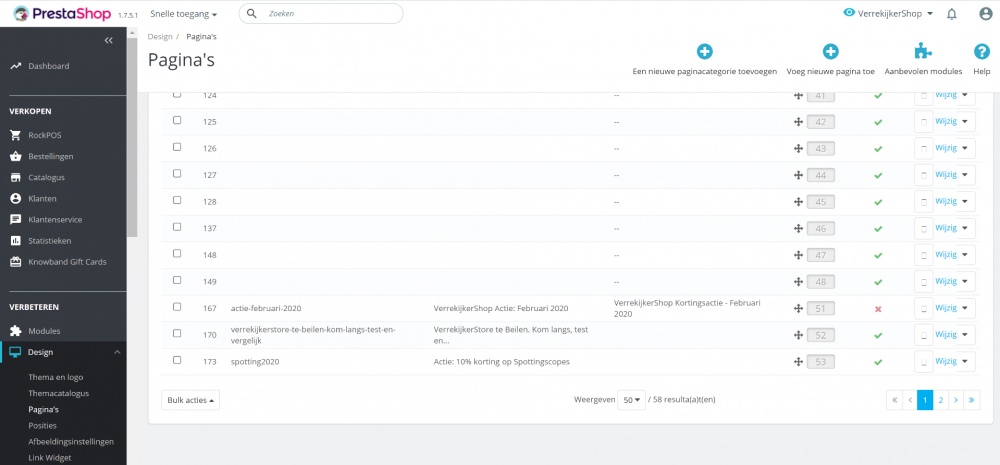This screenshot has height=465, width=1000.
Task: Open the action dropdown arrow for row 125
Action: tap(966, 121)
